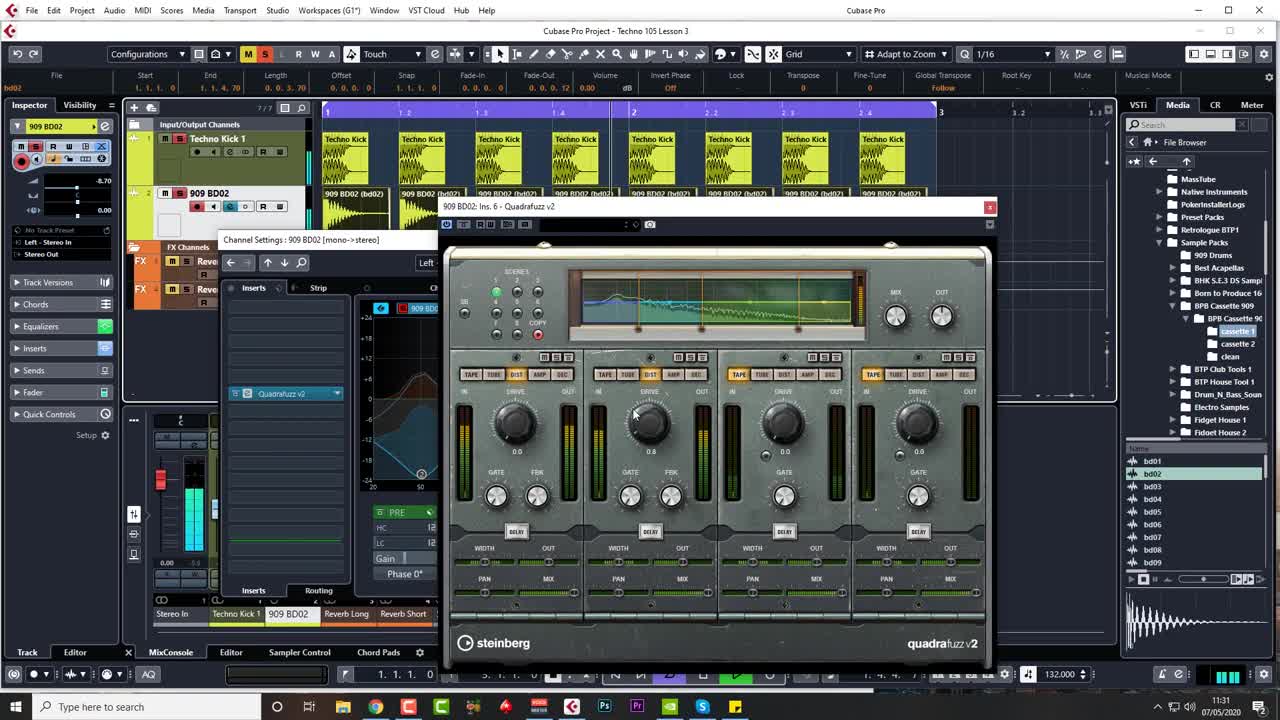Record-enable the 909 BD02 track
Viewport: 1280px width, 720px height.
point(197,207)
